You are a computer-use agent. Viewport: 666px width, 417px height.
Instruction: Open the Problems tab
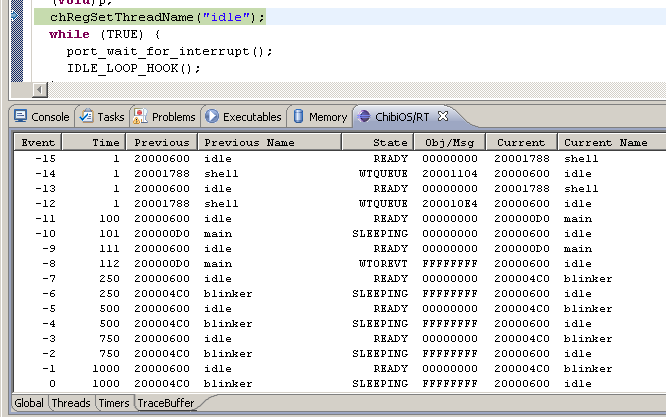point(164,116)
